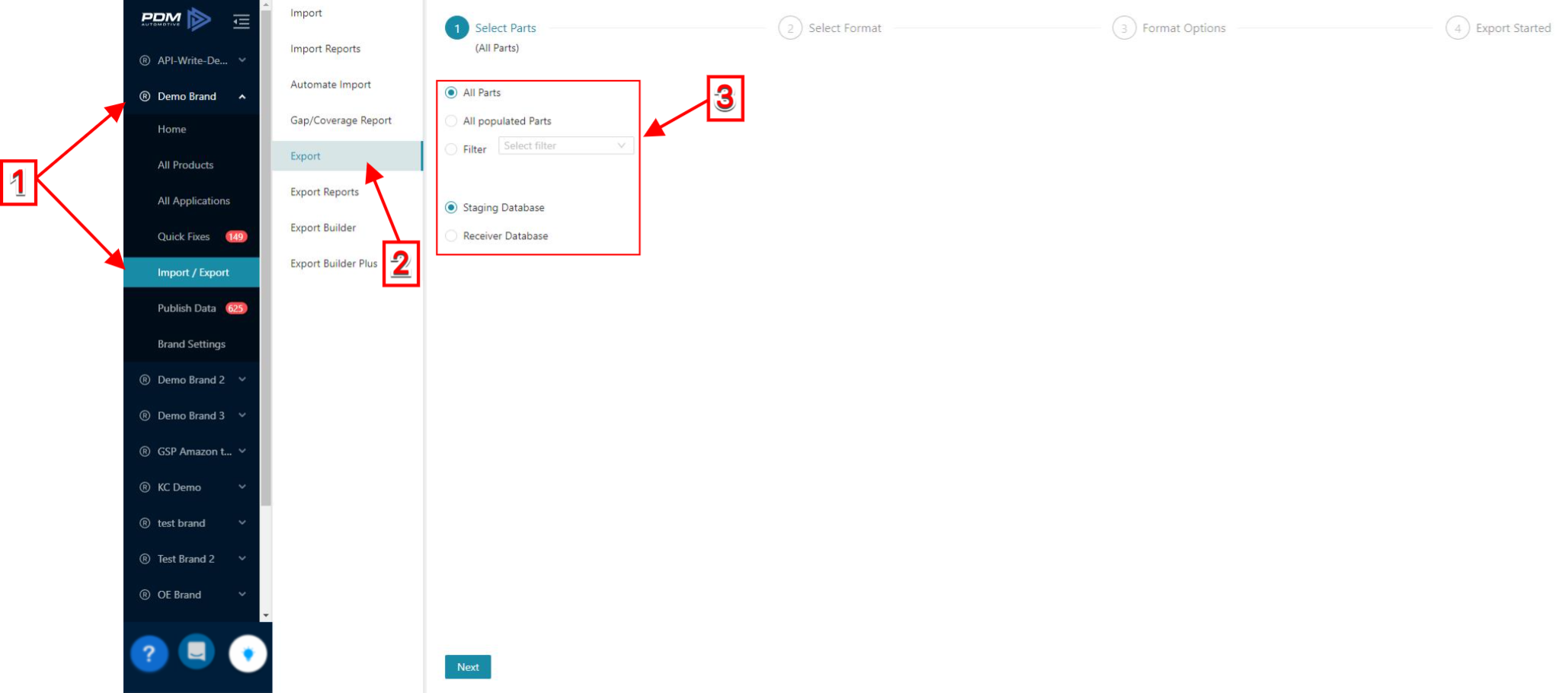The height and width of the screenshot is (693, 1568).
Task: Open the help question mark button
Action: point(149,653)
